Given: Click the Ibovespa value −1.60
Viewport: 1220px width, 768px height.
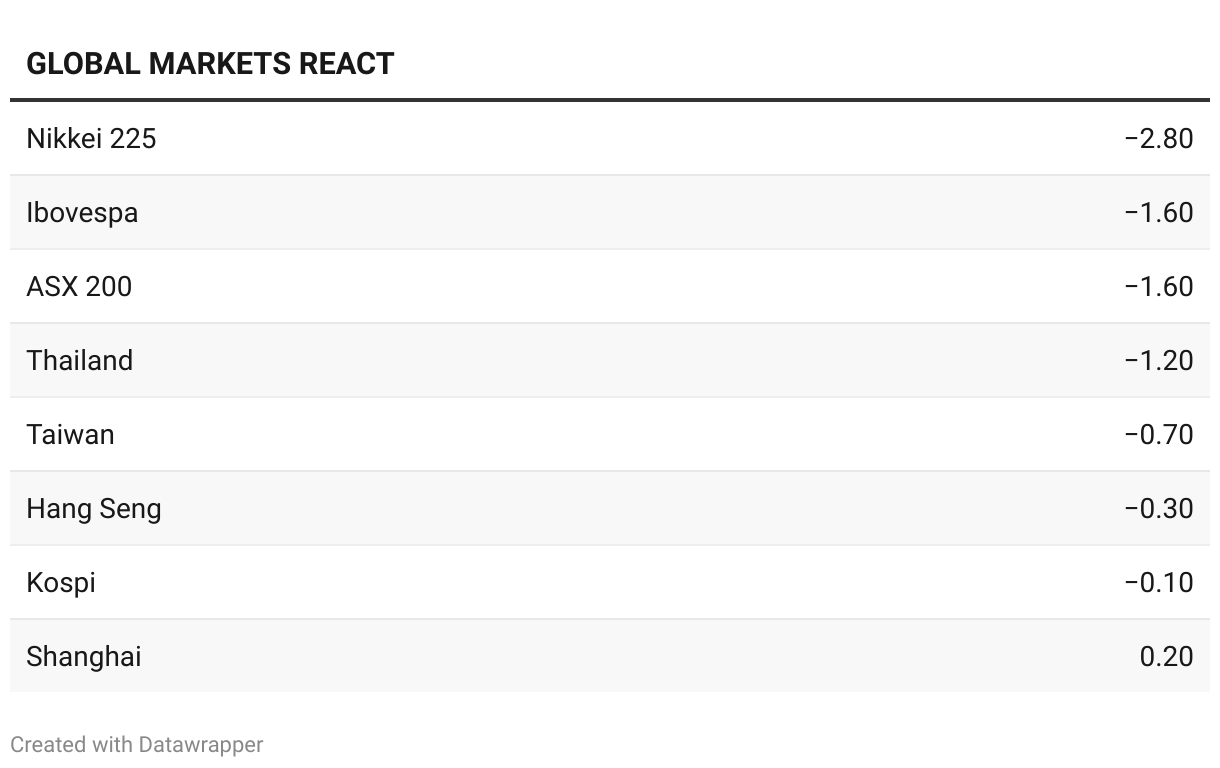Looking at the screenshot, I should [x=1158, y=212].
